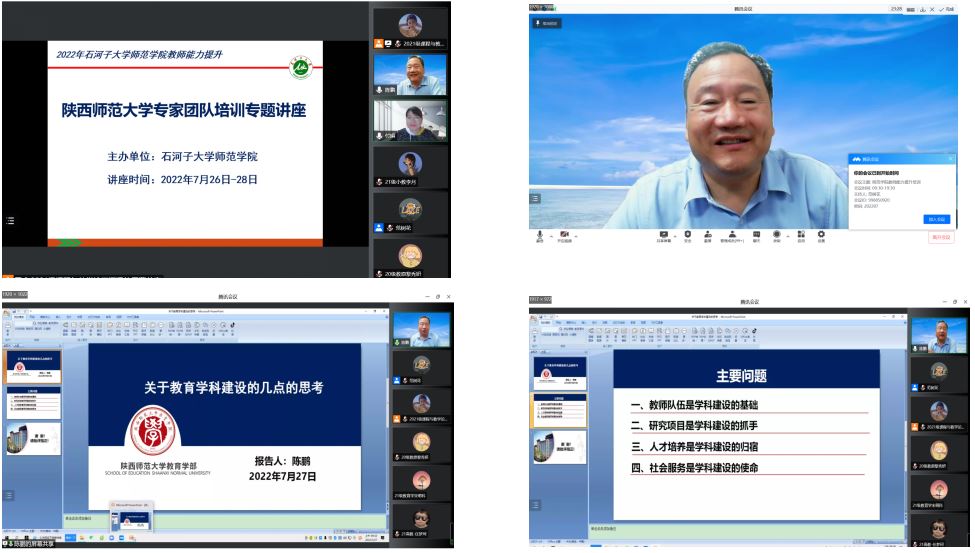Click list icon at left of 主要问题 window

click(535, 504)
